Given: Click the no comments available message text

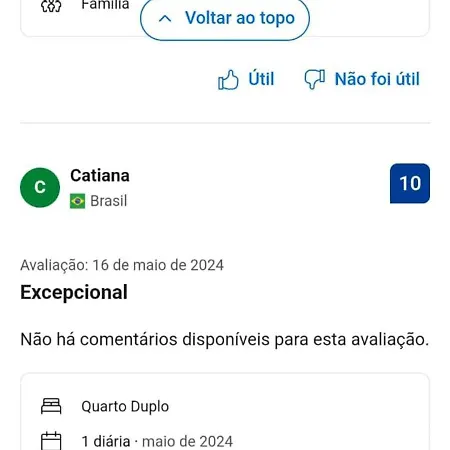Looking at the screenshot, I should [225, 339].
